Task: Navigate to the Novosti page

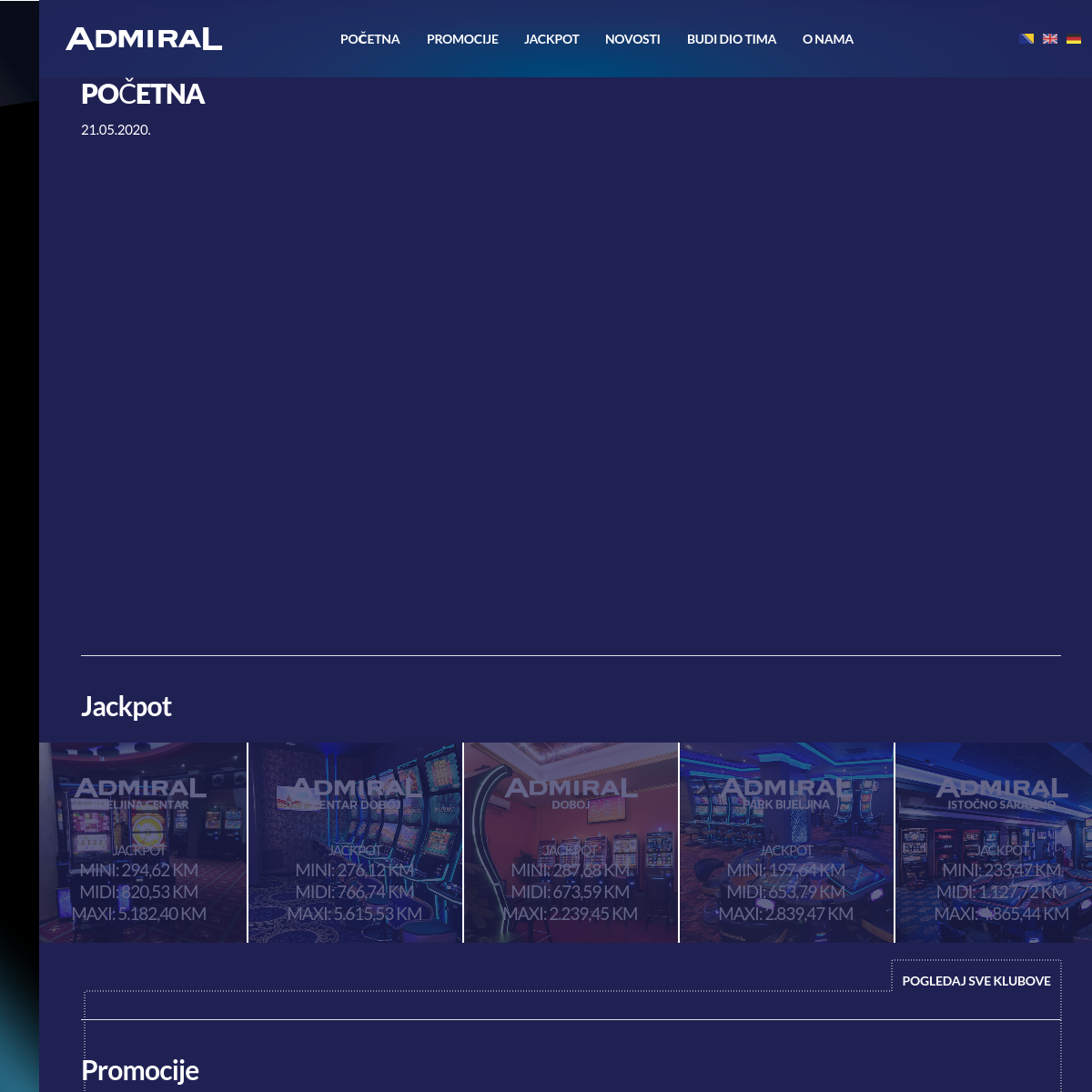Action: (x=632, y=39)
